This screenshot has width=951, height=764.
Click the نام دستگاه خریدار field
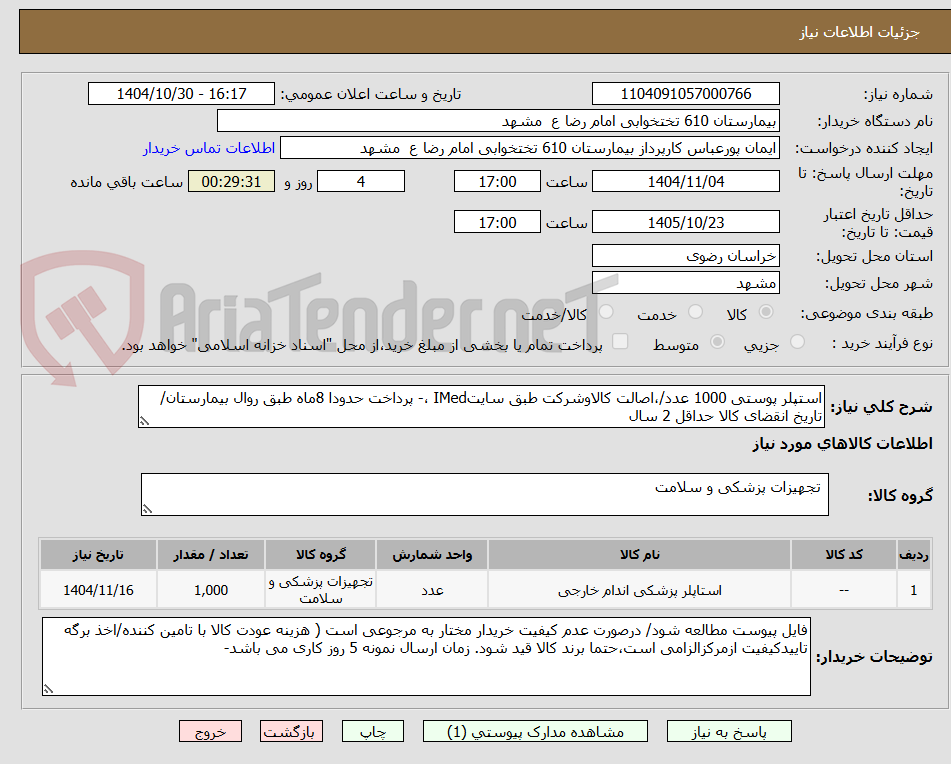click(498, 121)
